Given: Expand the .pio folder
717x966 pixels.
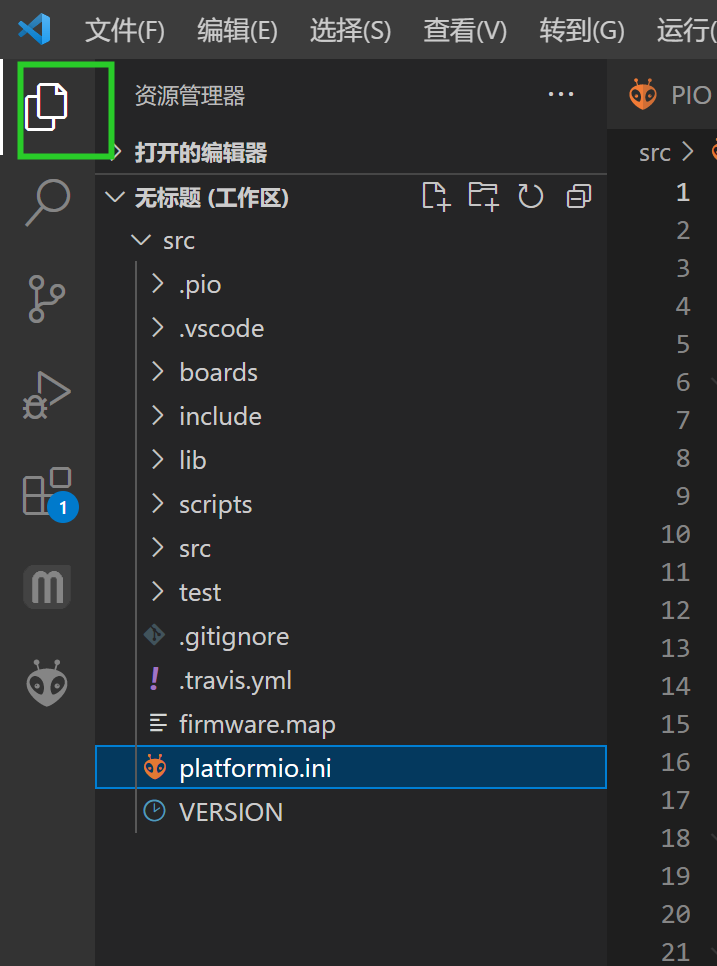Looking at the screenshot, I should click(200, 285).
